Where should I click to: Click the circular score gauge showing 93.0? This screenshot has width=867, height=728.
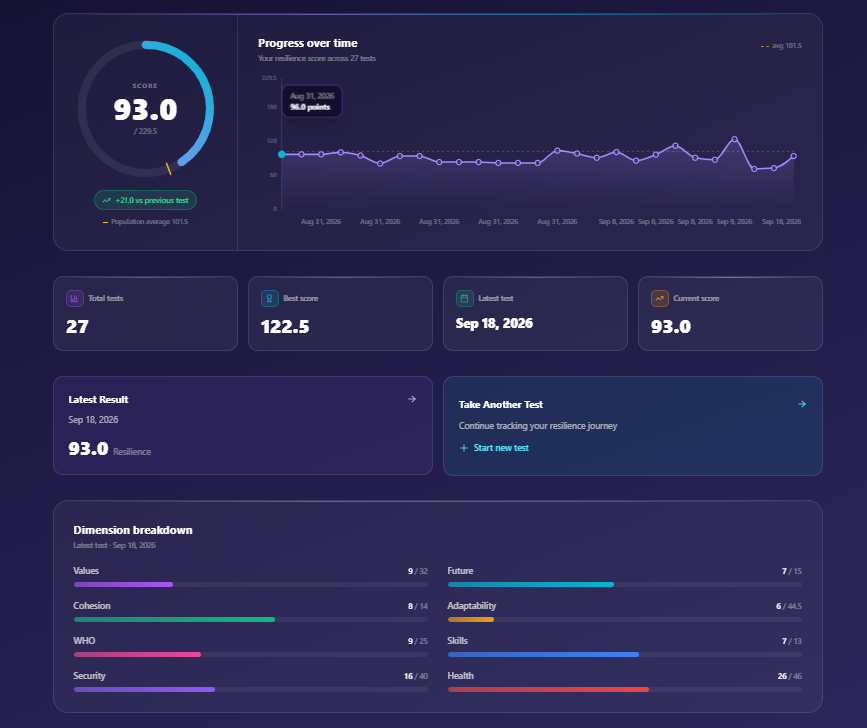tap(145, 109)
